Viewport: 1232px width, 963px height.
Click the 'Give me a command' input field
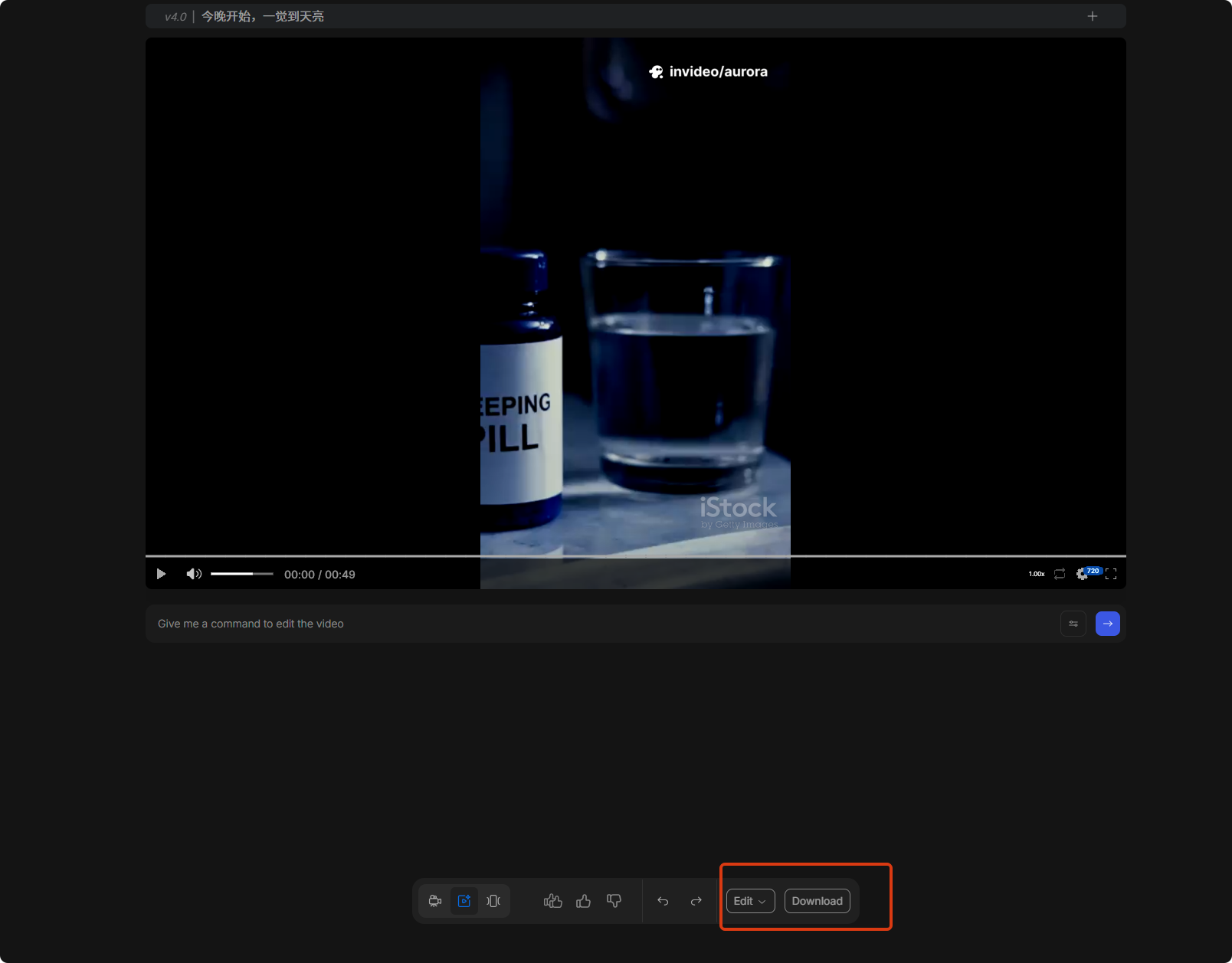(x=598, y=624)
